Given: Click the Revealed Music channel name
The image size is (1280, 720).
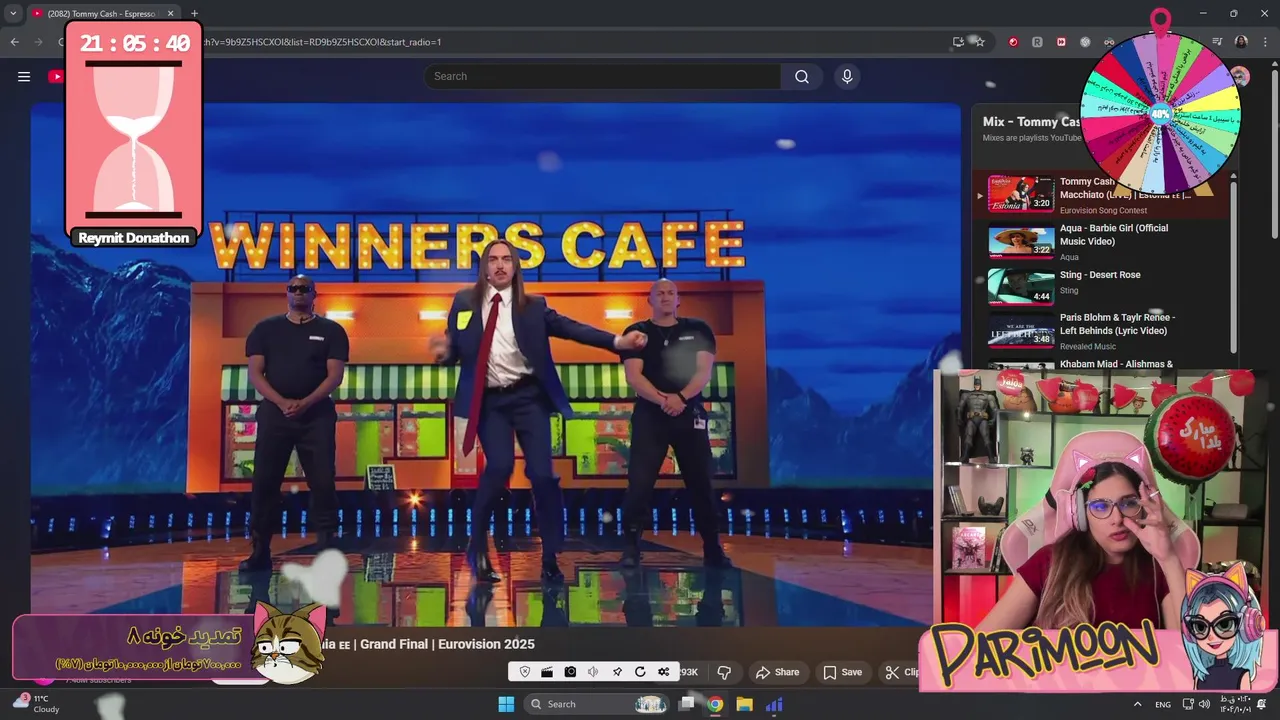Looking at the screenshot, I should (x=1088, y=346).
